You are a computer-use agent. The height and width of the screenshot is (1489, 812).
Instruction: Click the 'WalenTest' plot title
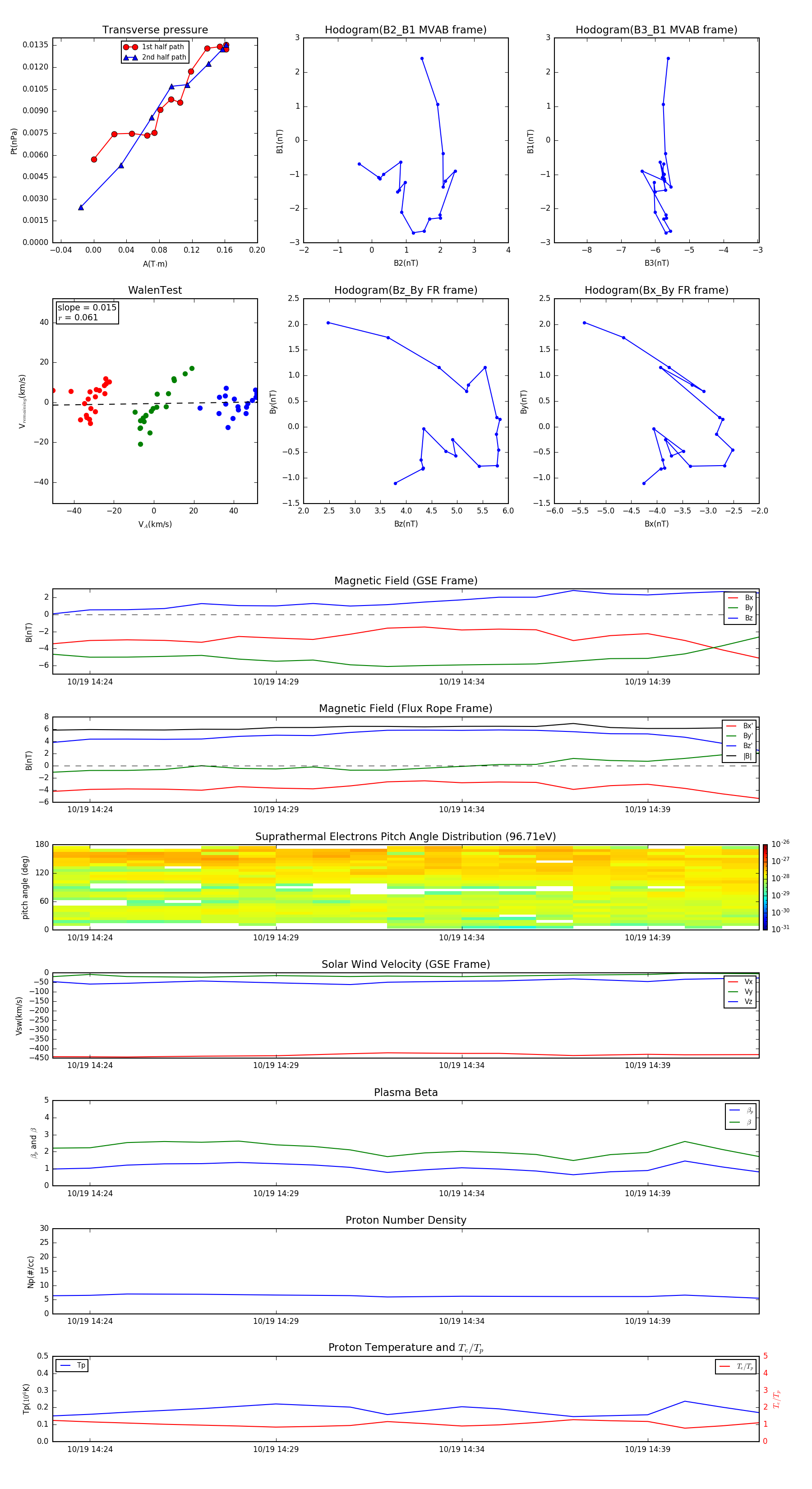(x=155, y=290)
